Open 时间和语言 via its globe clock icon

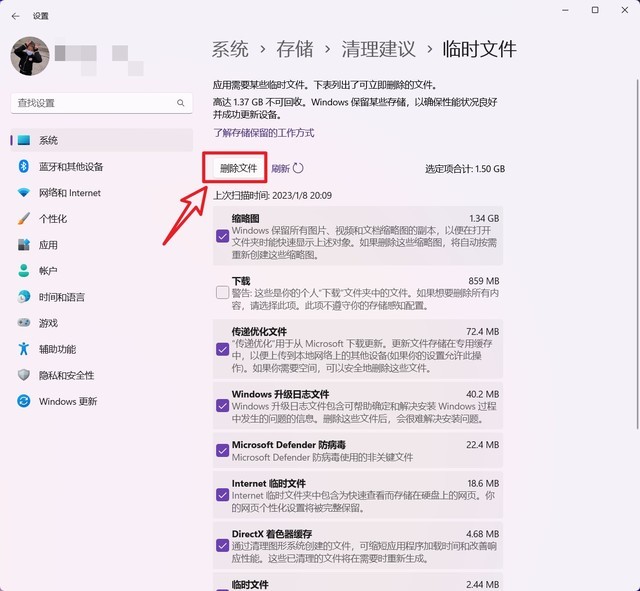coord(24,296)
